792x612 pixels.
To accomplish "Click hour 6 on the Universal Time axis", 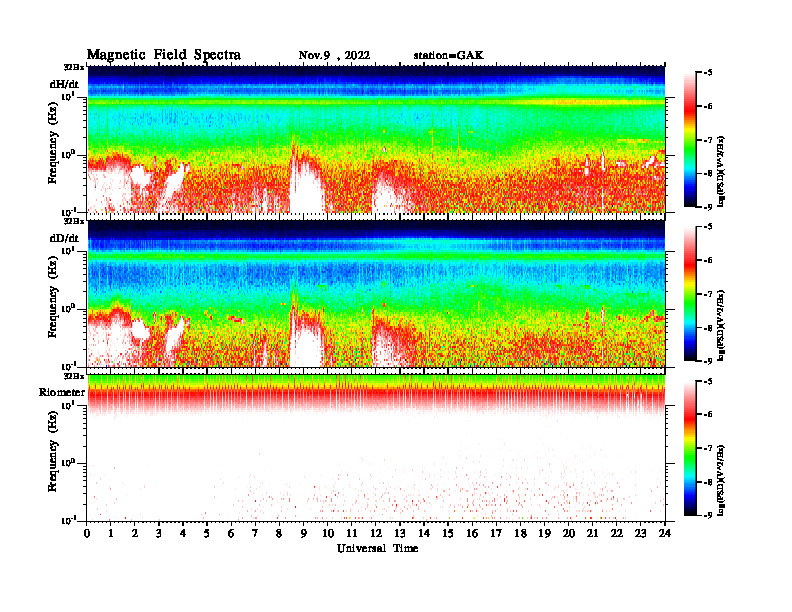I will 231,533.
